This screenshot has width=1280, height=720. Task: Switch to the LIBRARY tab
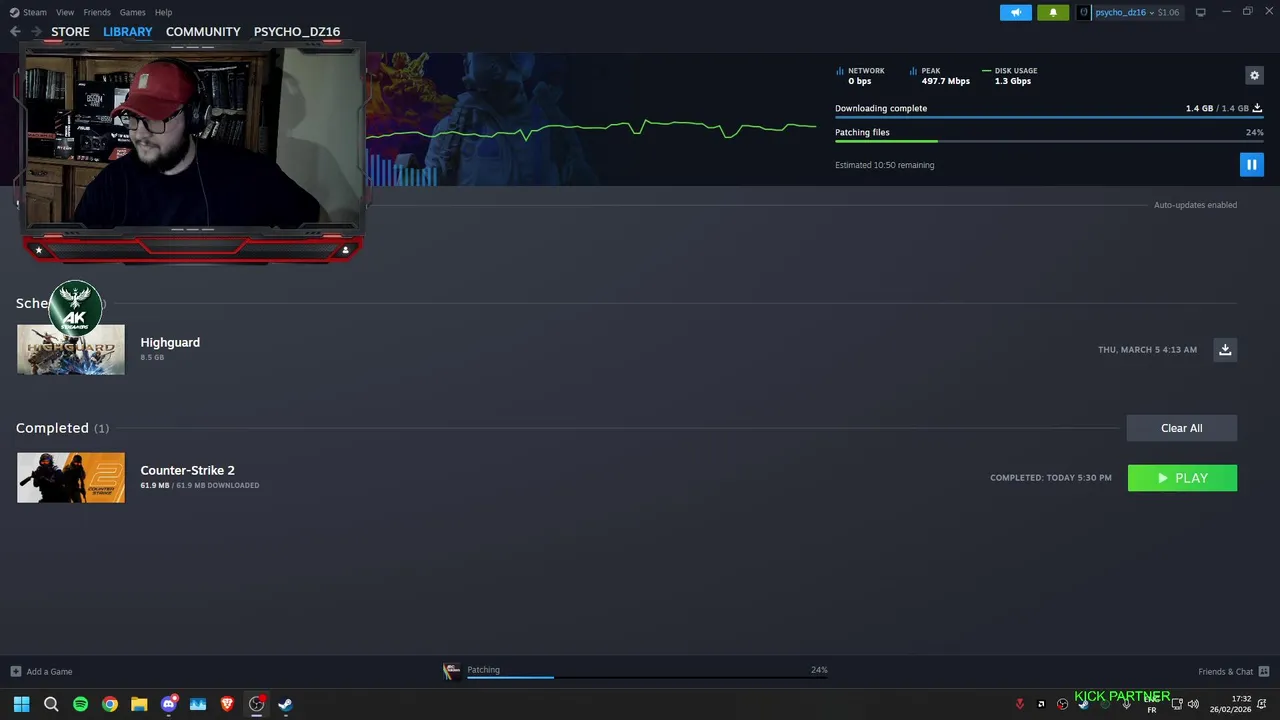pos(128,31)
